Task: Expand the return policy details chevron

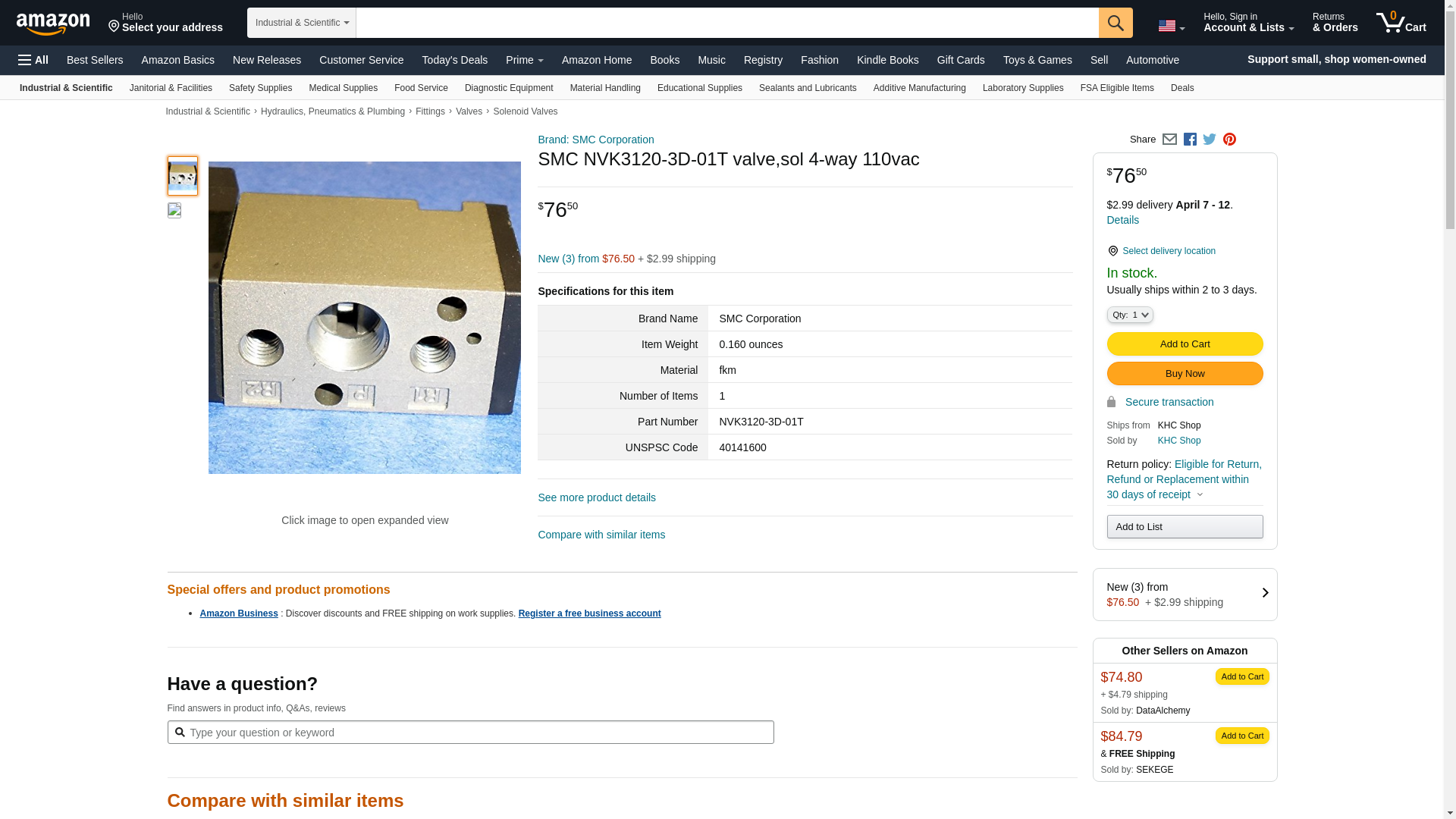Action: click(1200, 495)
